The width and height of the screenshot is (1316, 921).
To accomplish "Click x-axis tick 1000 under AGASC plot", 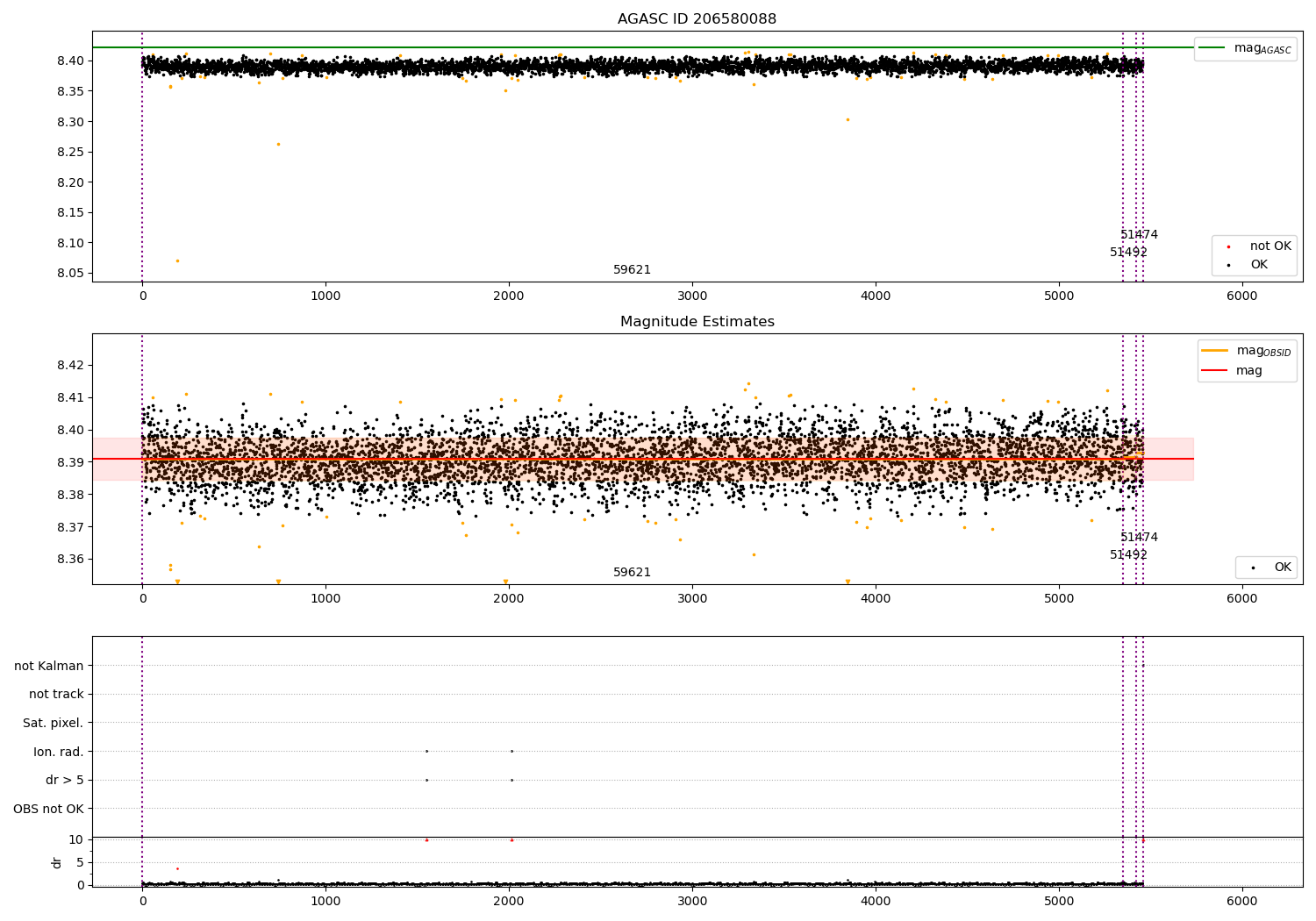I will coord(325,296).
